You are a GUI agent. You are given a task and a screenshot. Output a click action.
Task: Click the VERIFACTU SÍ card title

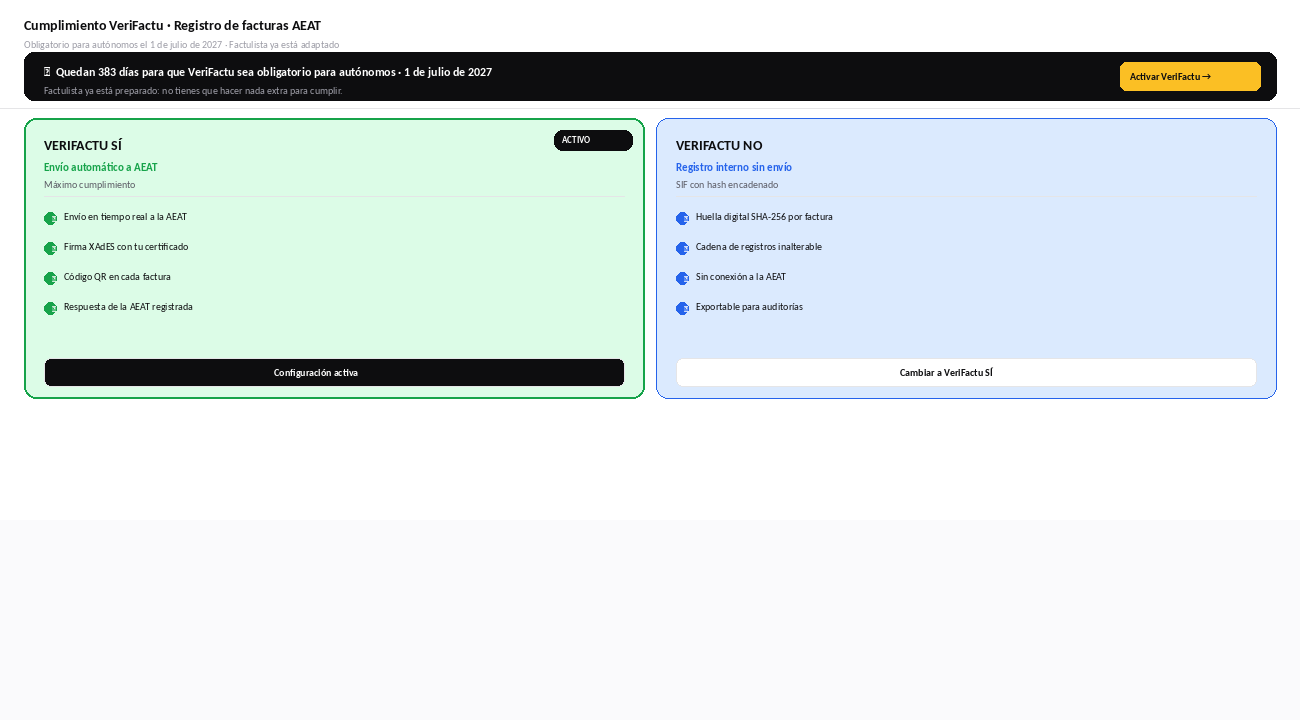pos(83,146)
